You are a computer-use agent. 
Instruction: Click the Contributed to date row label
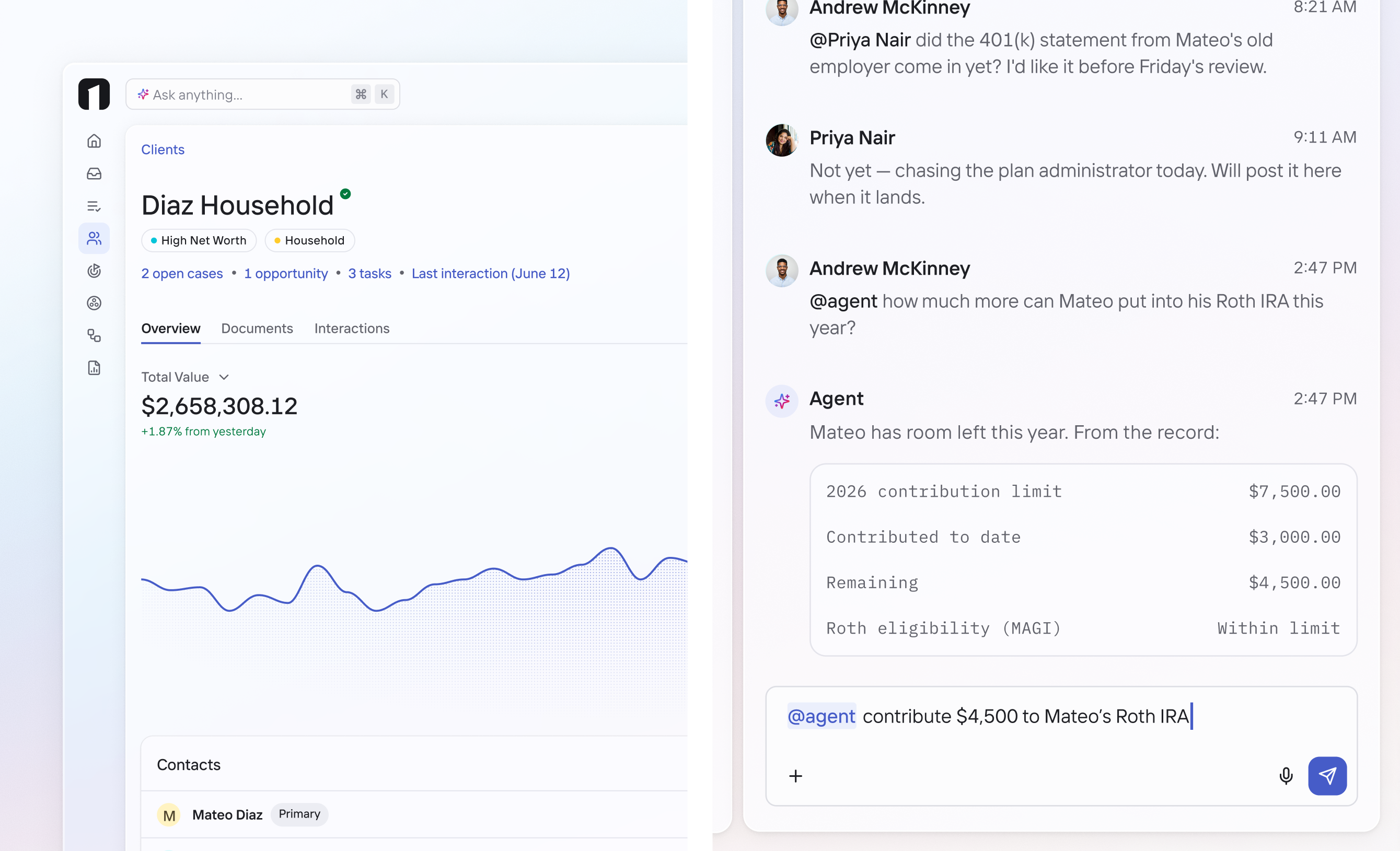click(923, 537)
